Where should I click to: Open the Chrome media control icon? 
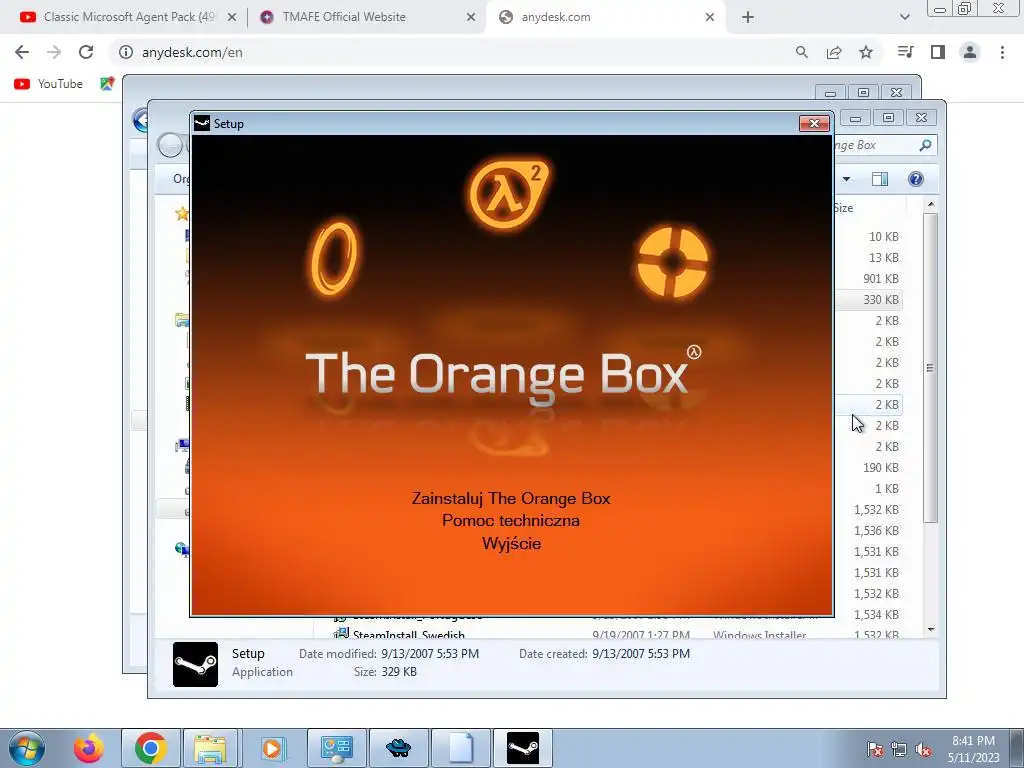[x=905, y=52]
